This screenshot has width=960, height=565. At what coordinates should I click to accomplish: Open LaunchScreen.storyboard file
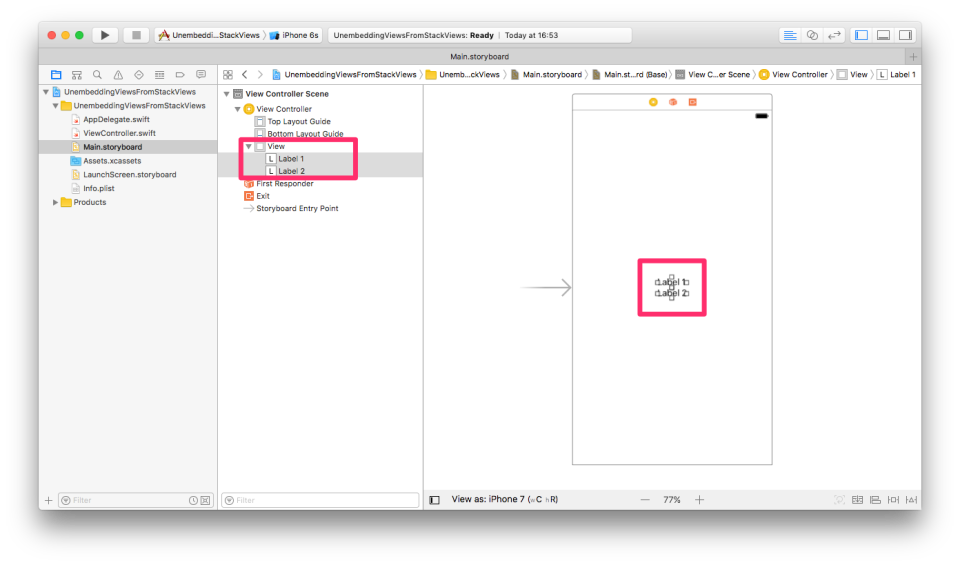click(130, 174)
